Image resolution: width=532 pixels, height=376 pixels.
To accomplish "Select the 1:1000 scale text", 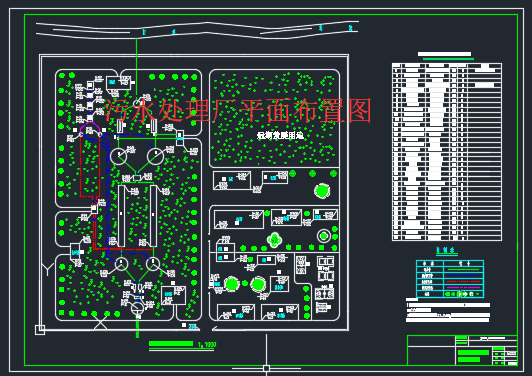I will click(x=207, y=344).
